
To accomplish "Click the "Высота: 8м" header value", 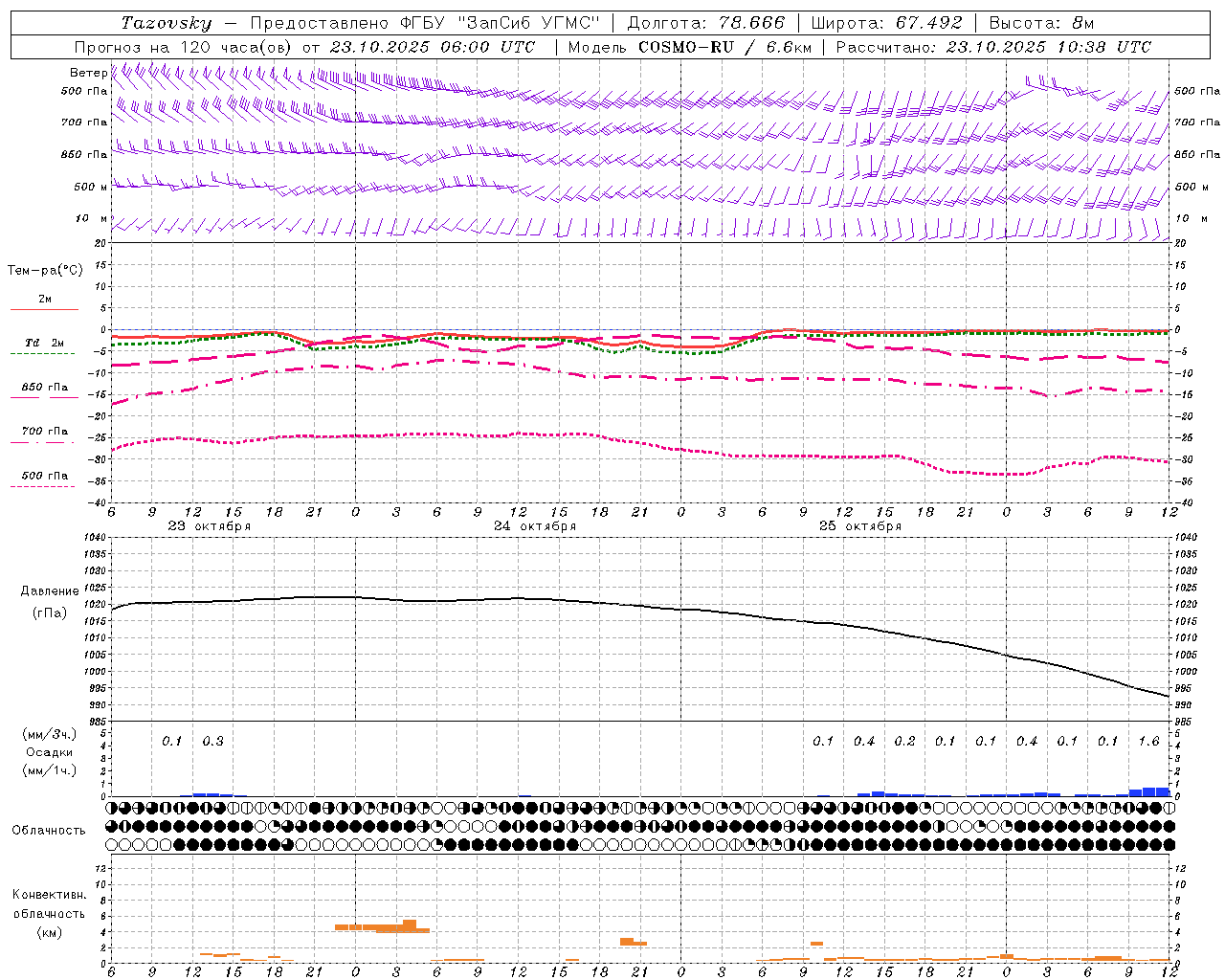I will (1041, 23).
